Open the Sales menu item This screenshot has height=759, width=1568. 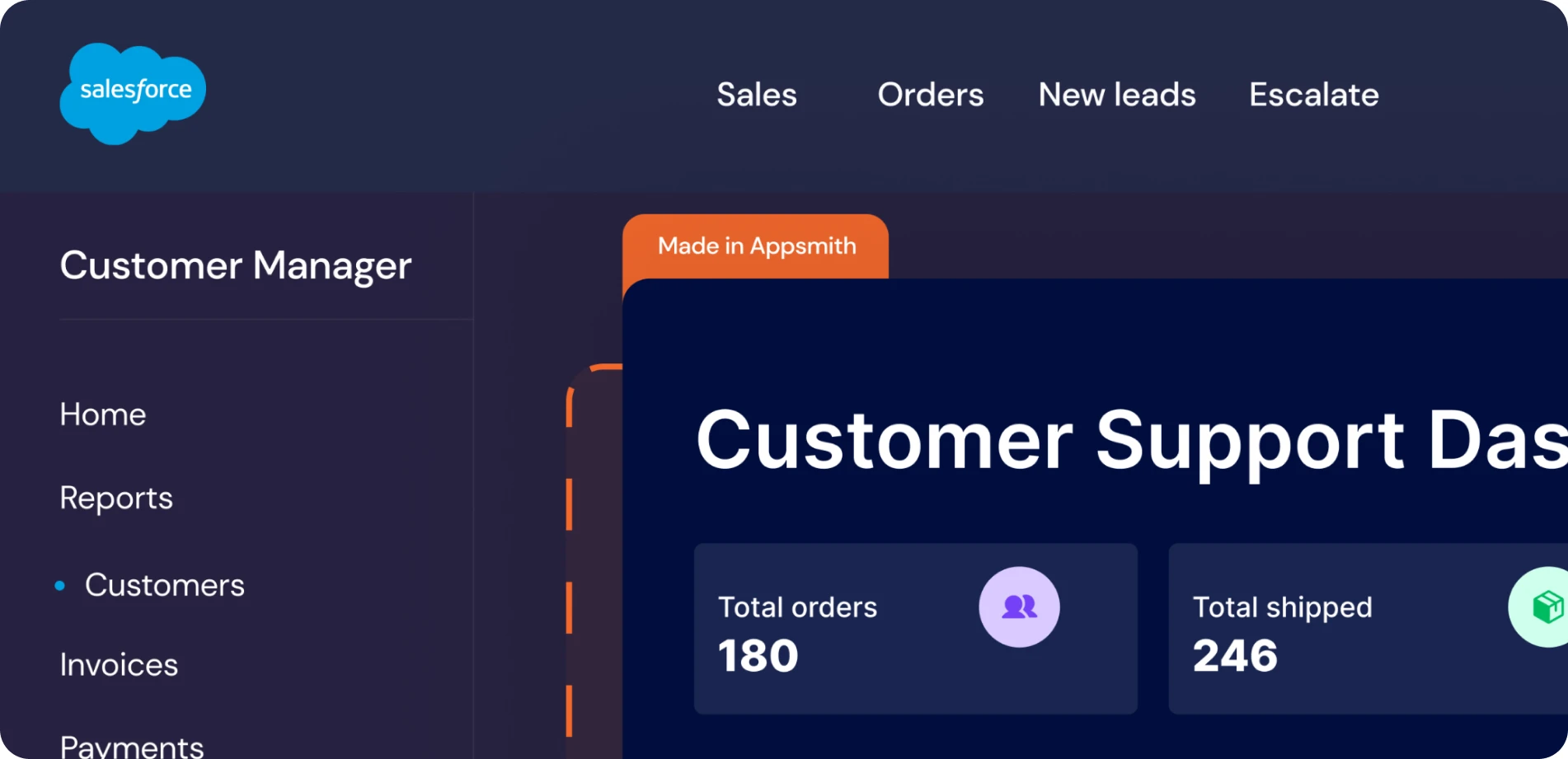click(x=757, y=95)
